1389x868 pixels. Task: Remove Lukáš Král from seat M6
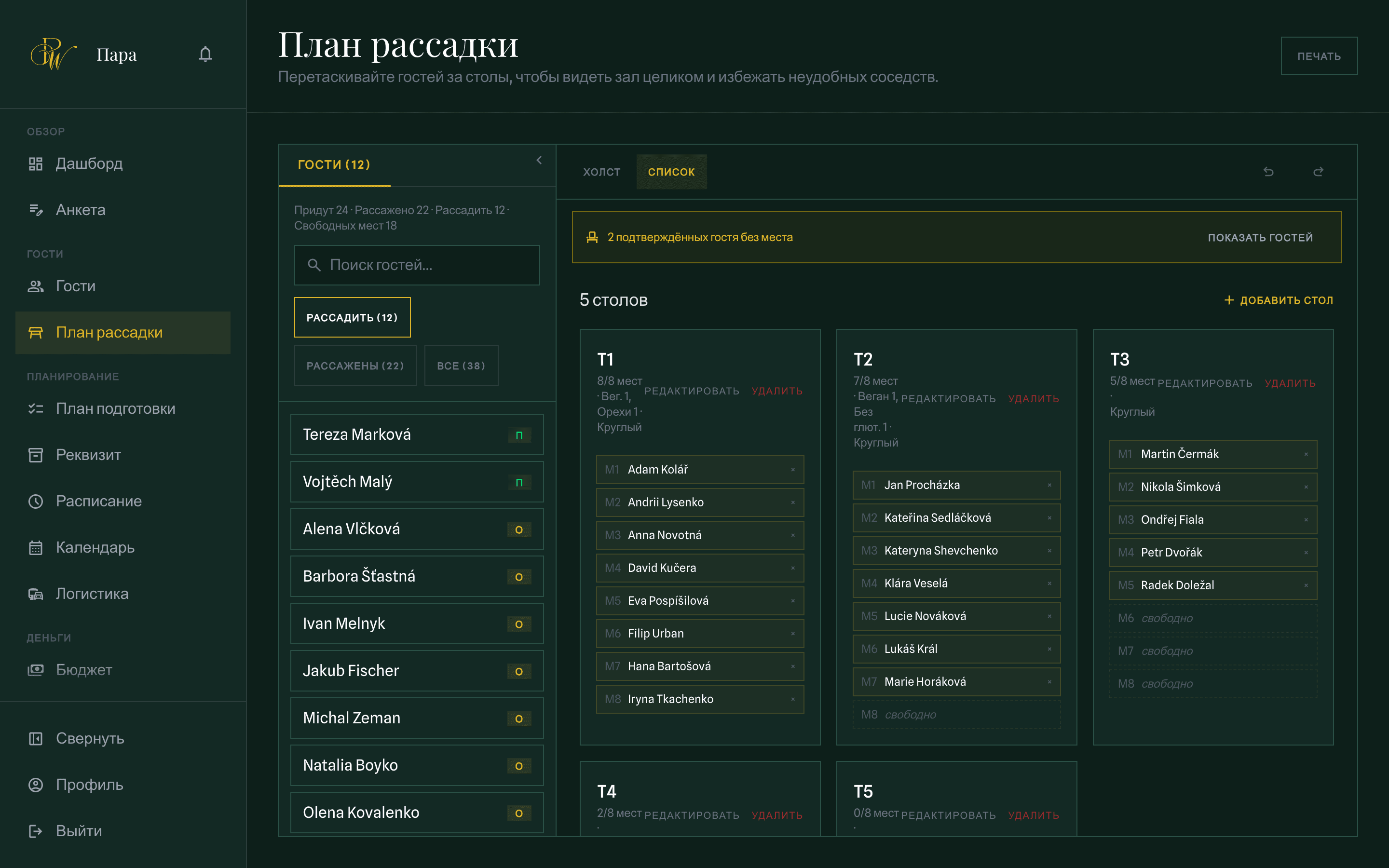pos(1049,649)
